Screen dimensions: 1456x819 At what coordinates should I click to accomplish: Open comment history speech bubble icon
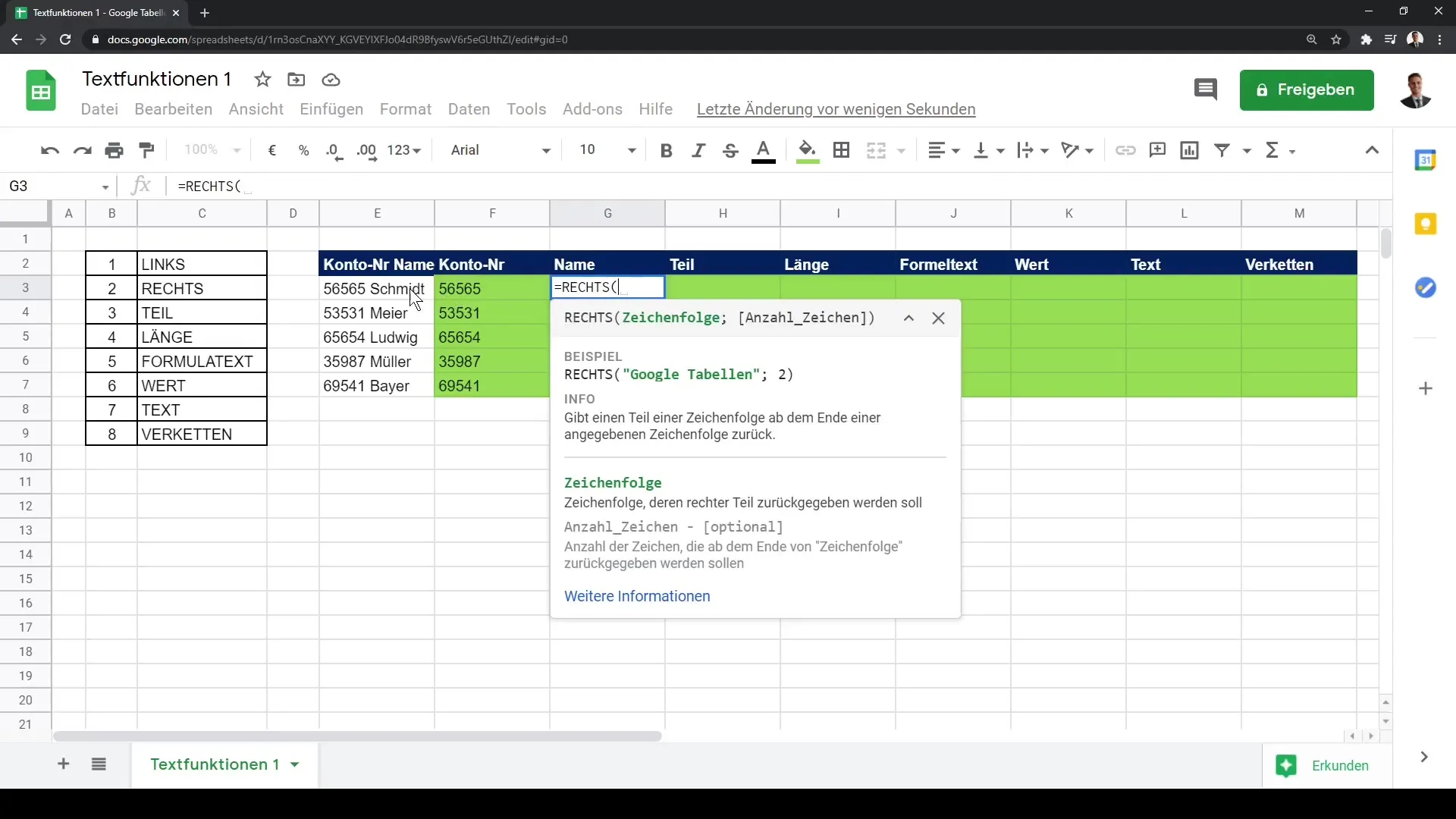(x=1205, y=89)
